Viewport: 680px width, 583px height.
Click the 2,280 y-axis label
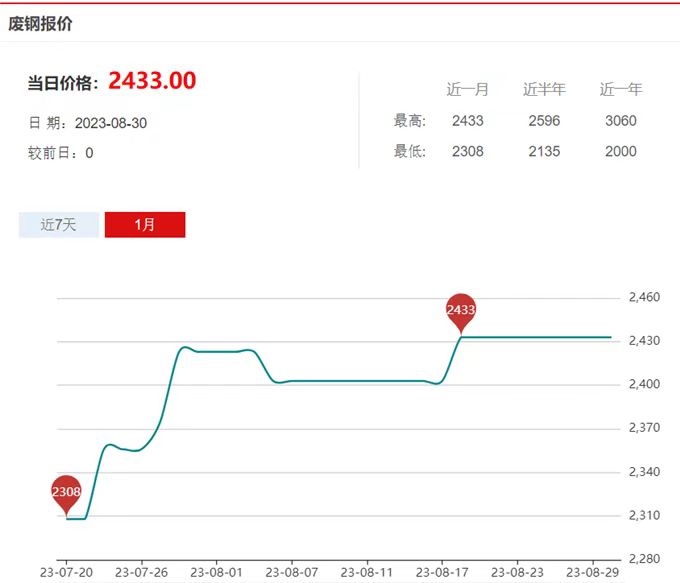coord(644,559)
